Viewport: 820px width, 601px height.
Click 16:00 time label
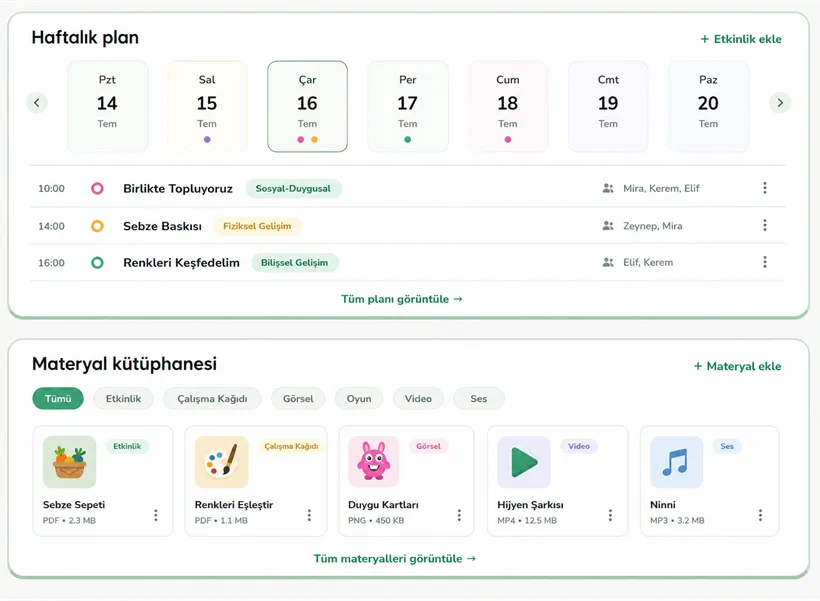click(x=51, y=263)
